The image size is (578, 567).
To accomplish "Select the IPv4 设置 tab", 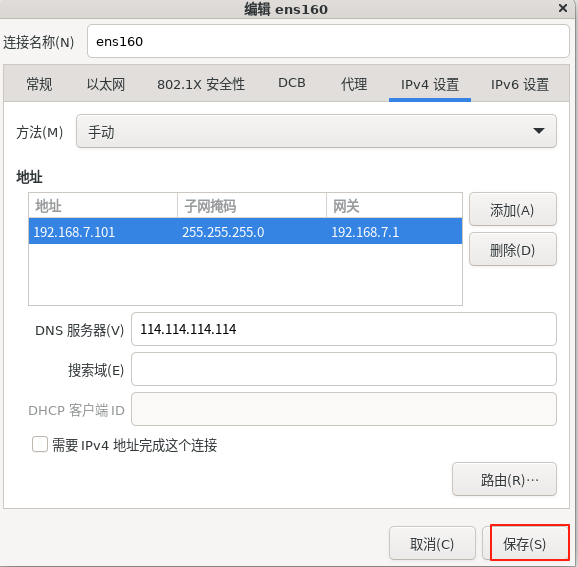I will pos(430,84).
